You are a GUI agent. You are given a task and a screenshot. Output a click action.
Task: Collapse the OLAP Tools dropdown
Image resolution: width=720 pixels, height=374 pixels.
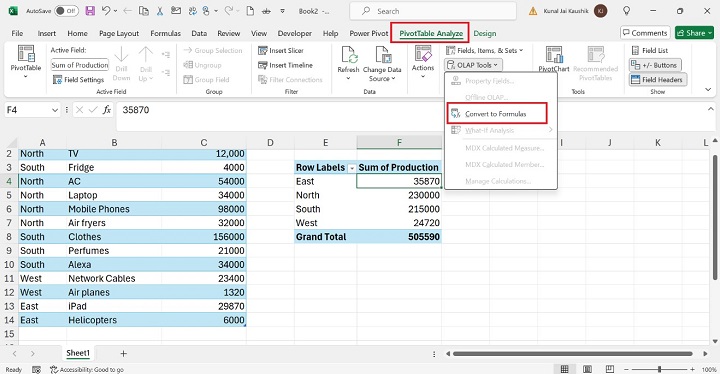coord(473,65)
